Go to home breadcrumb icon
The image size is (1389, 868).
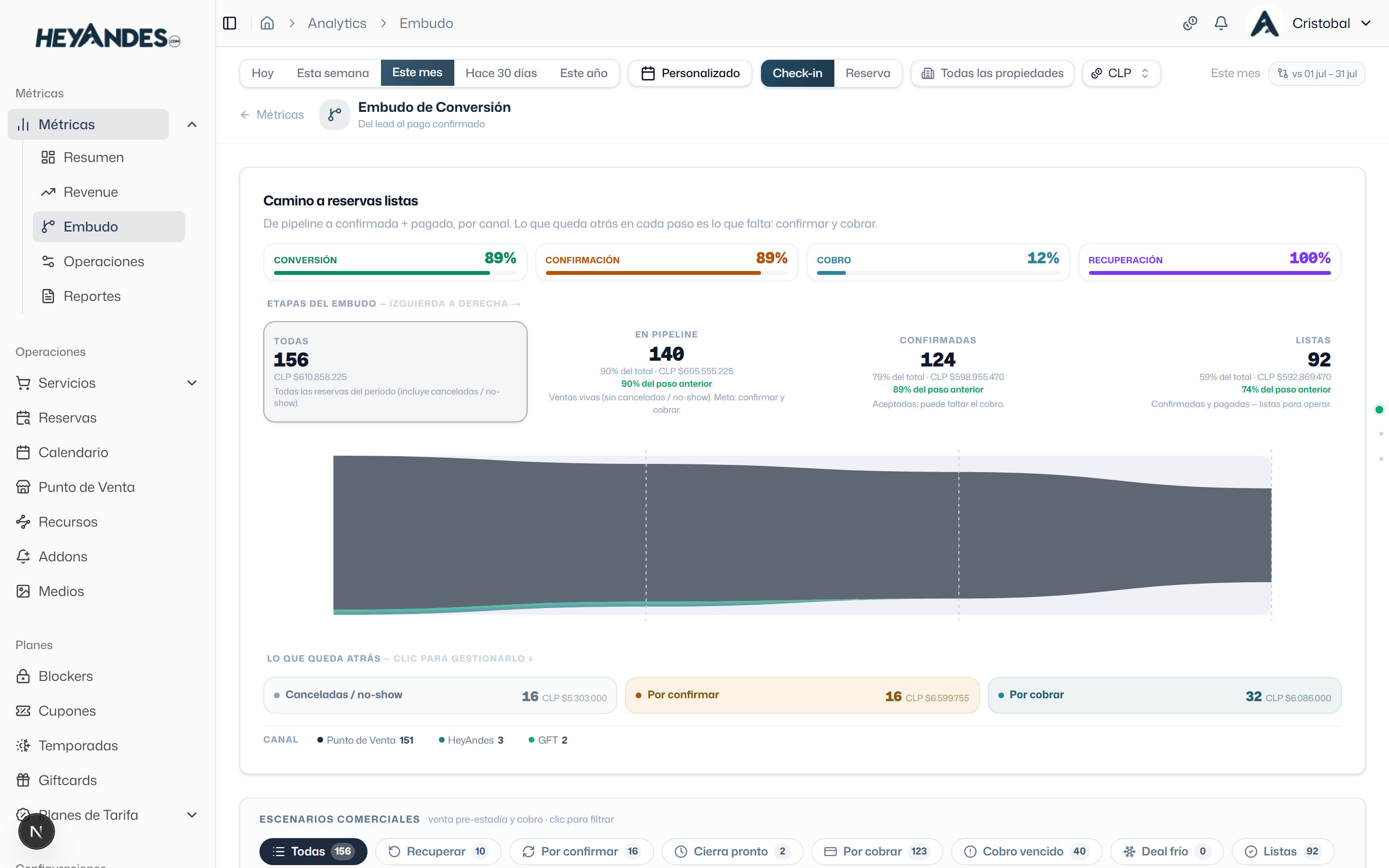(267, 23)
